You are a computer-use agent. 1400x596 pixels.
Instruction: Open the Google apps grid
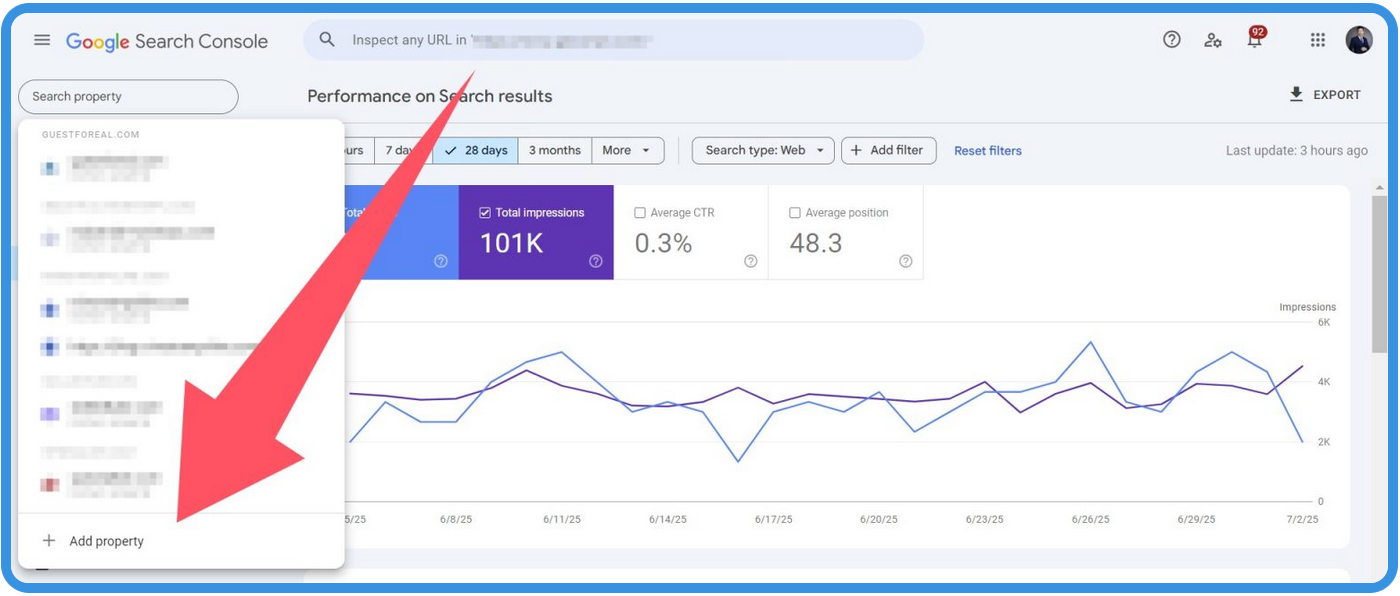click(1317, 40)
